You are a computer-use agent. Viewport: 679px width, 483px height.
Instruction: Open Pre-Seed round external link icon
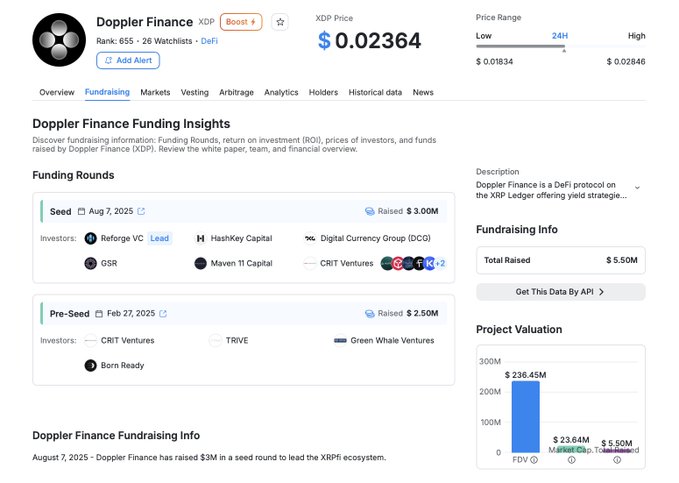tap(163, 314)
